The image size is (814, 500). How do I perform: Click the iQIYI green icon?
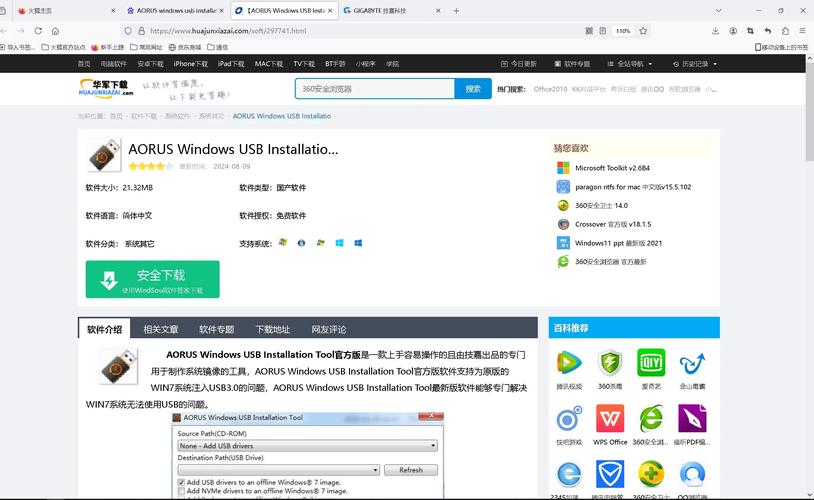coord(651,362)
